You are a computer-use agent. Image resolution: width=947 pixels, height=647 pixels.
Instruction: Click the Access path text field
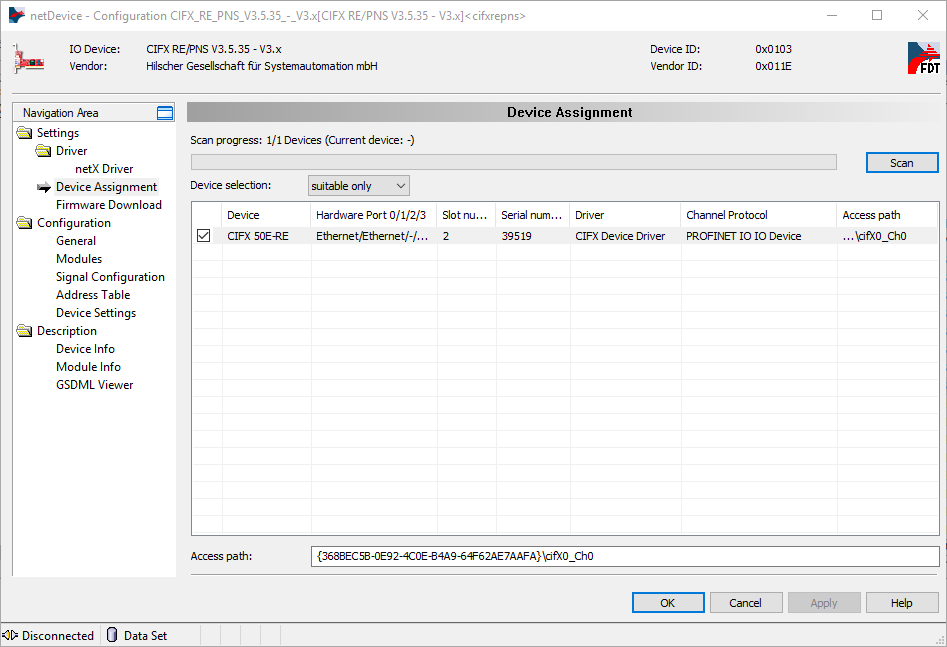625,556
